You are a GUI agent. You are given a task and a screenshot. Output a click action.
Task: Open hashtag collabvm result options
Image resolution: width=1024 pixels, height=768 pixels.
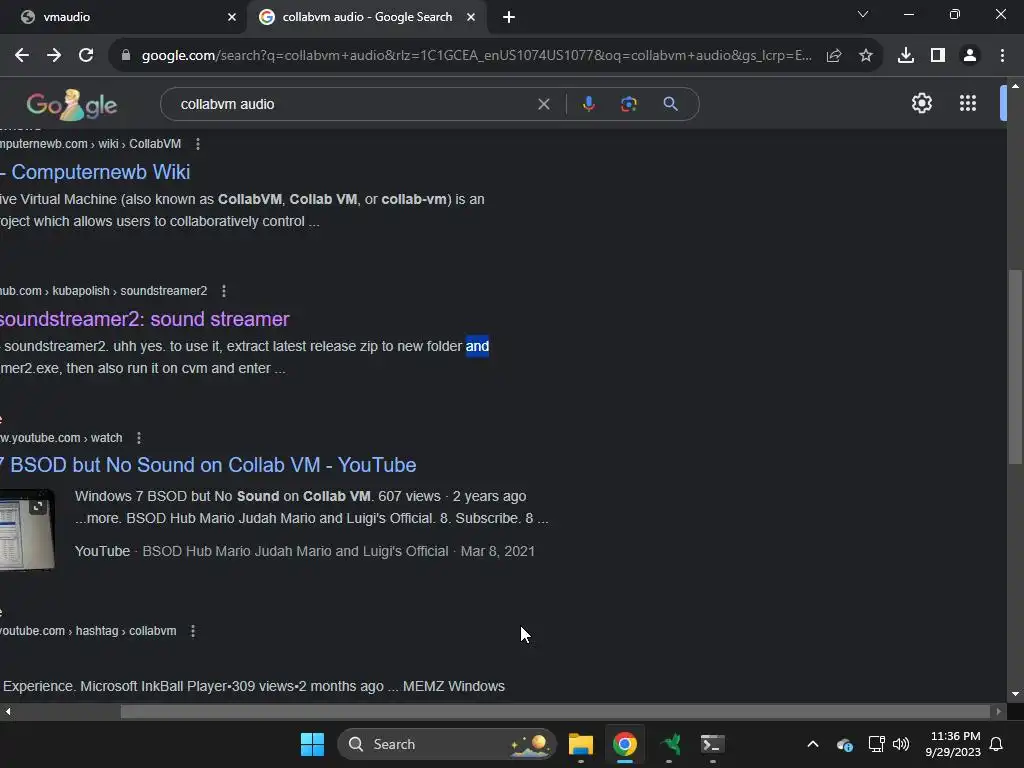coord(193,631)
